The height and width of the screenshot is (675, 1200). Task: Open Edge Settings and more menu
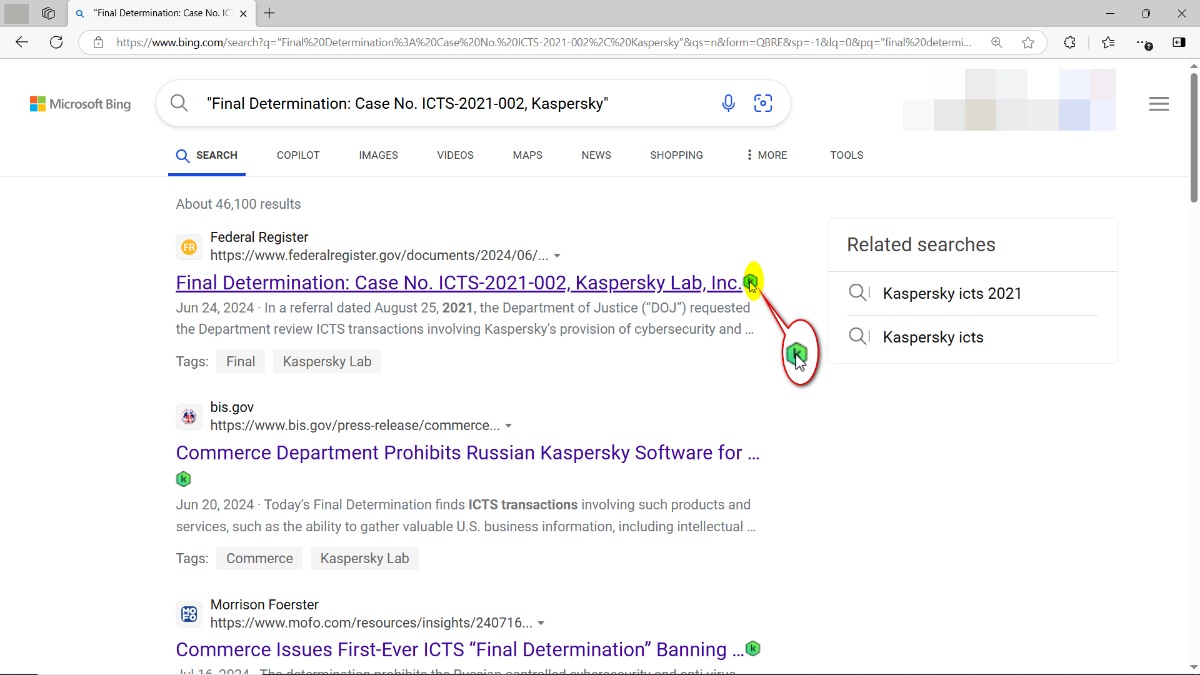click(1145, 43)
